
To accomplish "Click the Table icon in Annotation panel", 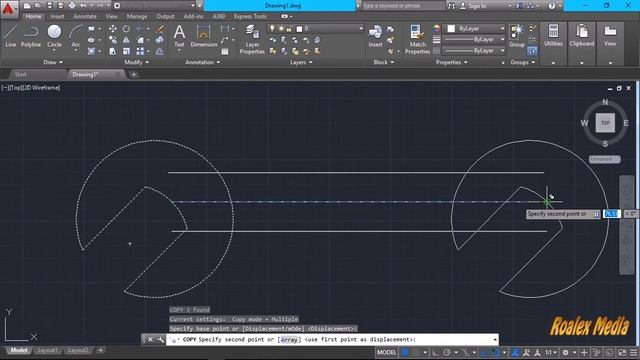I will [225, 51].
